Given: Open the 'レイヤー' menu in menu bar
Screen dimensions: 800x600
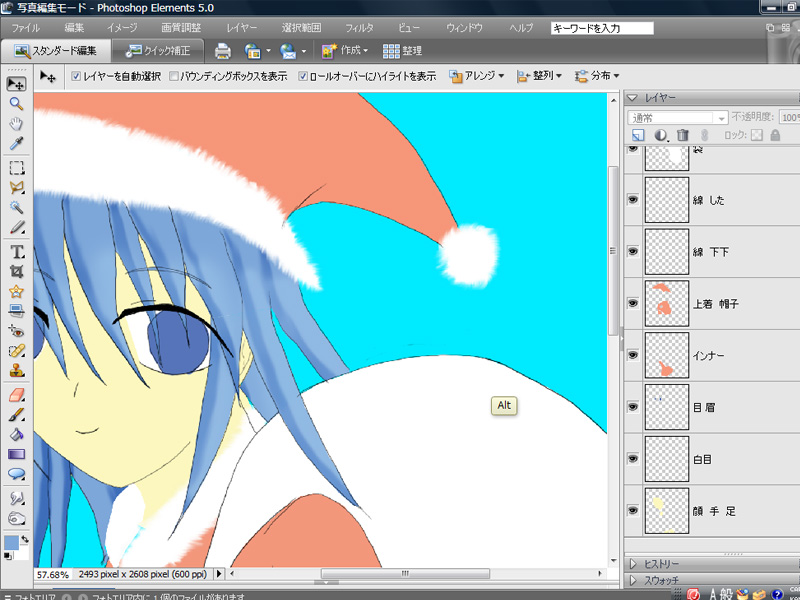Looking at the screenshot, I should [x=241, y=28].
